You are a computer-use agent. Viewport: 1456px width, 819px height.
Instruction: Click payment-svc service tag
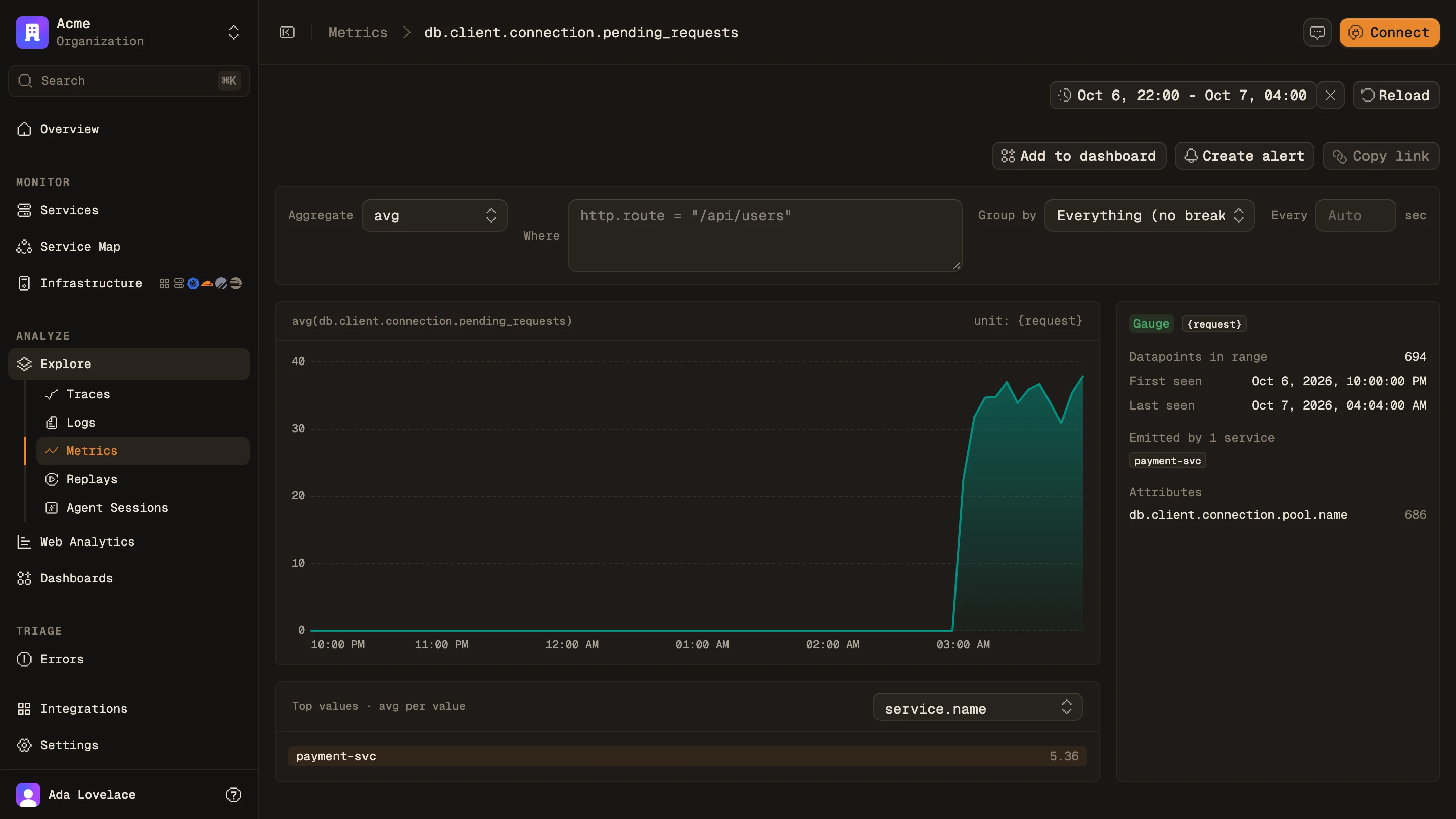(x=1168, y=461)
